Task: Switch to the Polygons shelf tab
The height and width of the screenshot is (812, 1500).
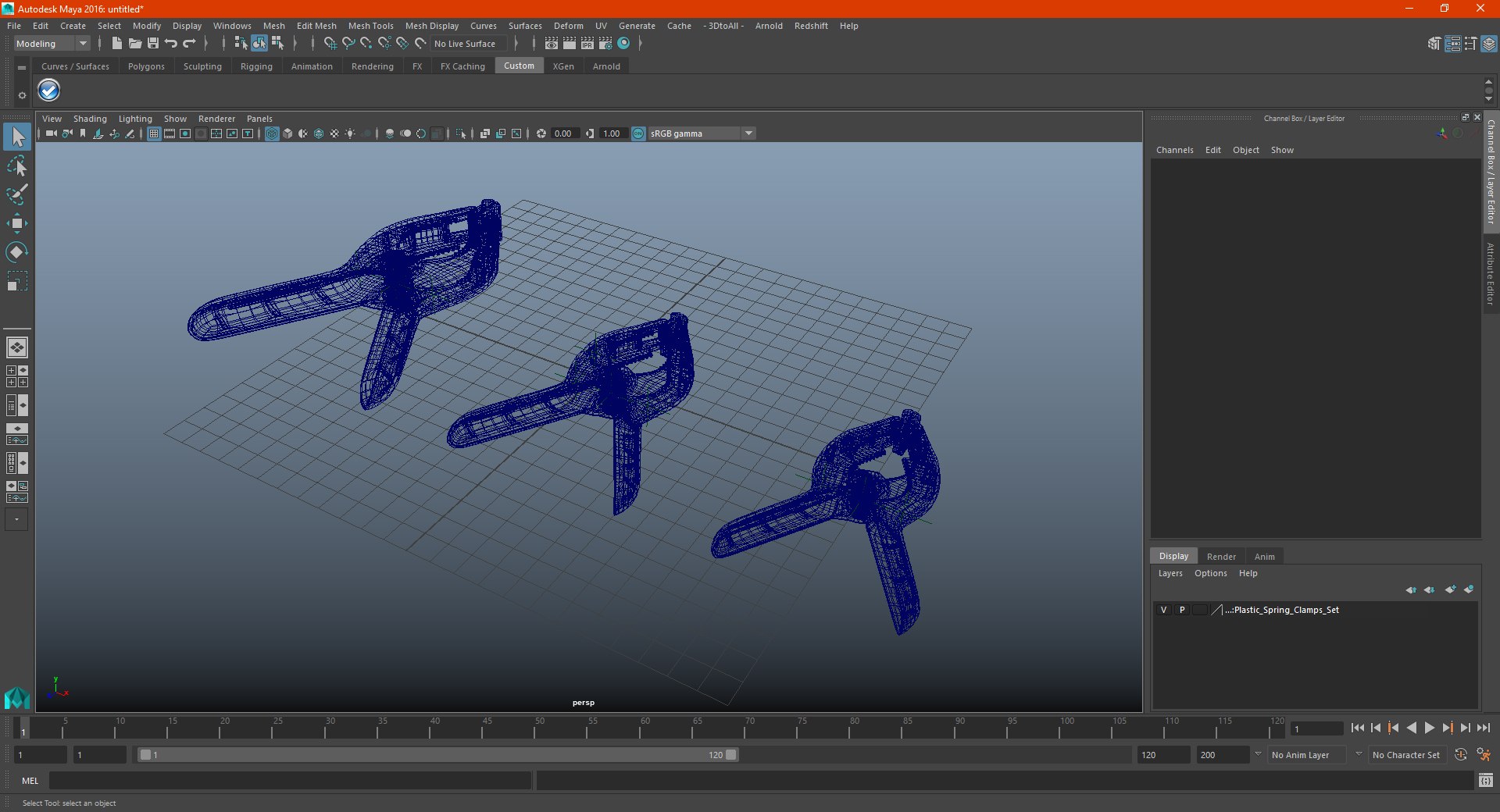Action: [146, 66]
